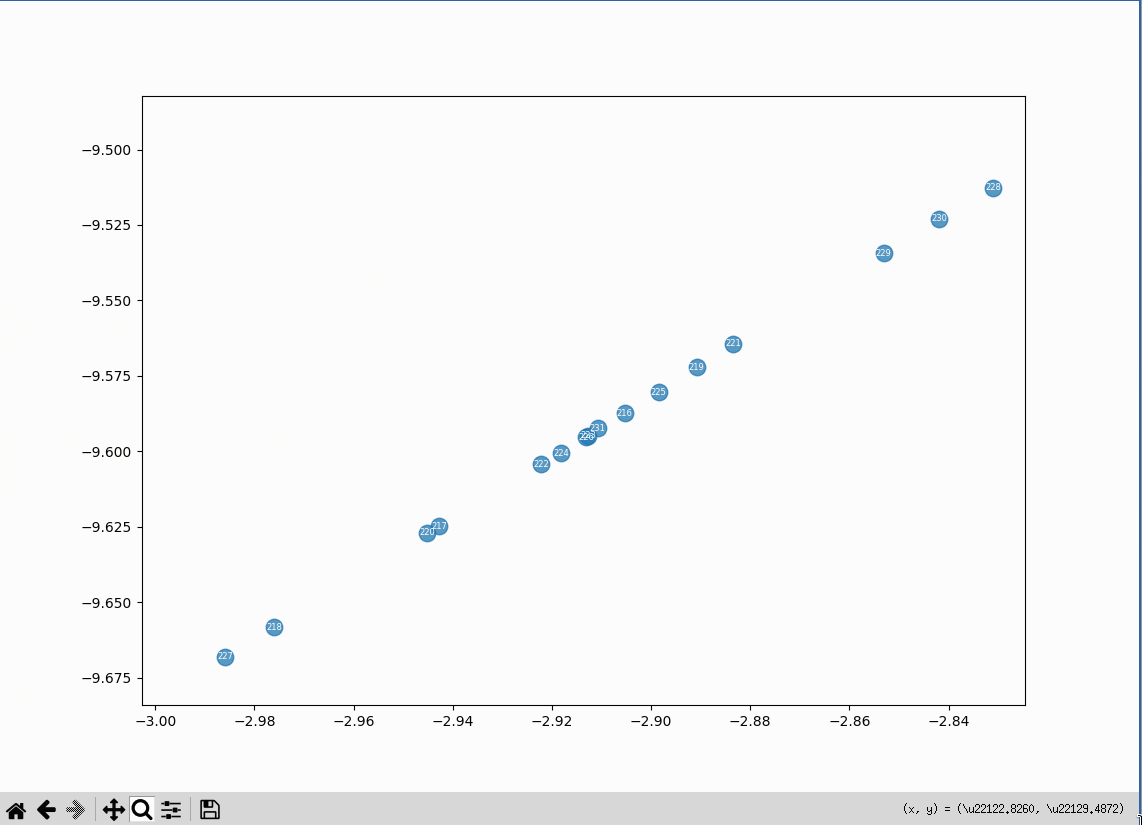Save the current figure
The height and width of the screenshot is (825, 1142).
[x=209, y=809]
